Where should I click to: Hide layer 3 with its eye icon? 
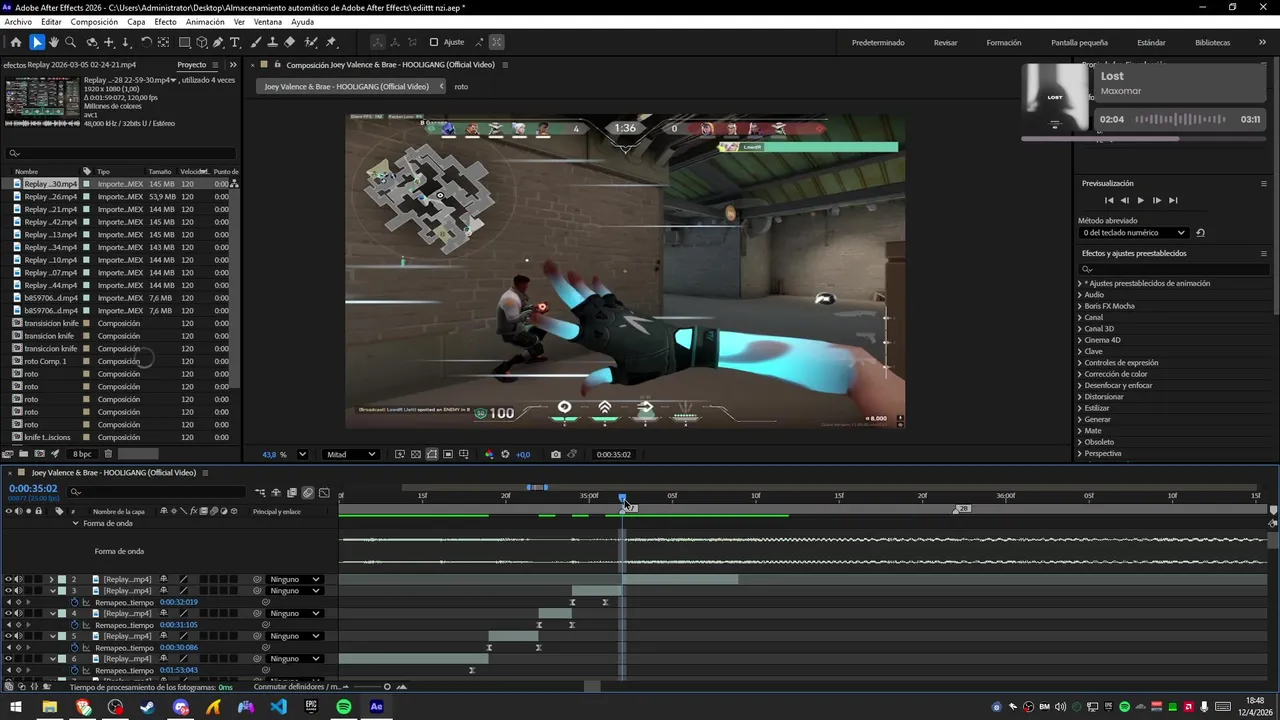coord(8,591)
